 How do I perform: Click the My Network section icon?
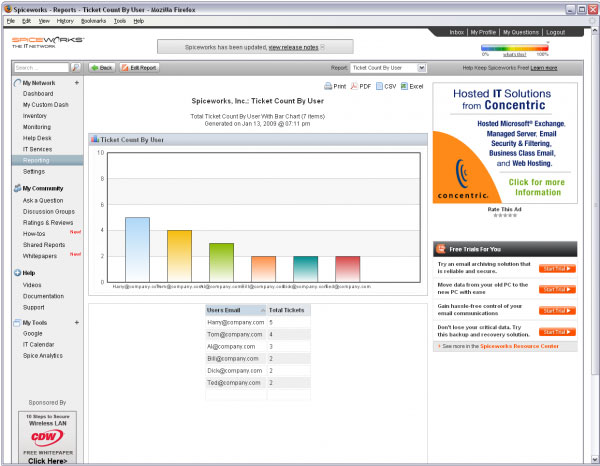tap(17, 83)
